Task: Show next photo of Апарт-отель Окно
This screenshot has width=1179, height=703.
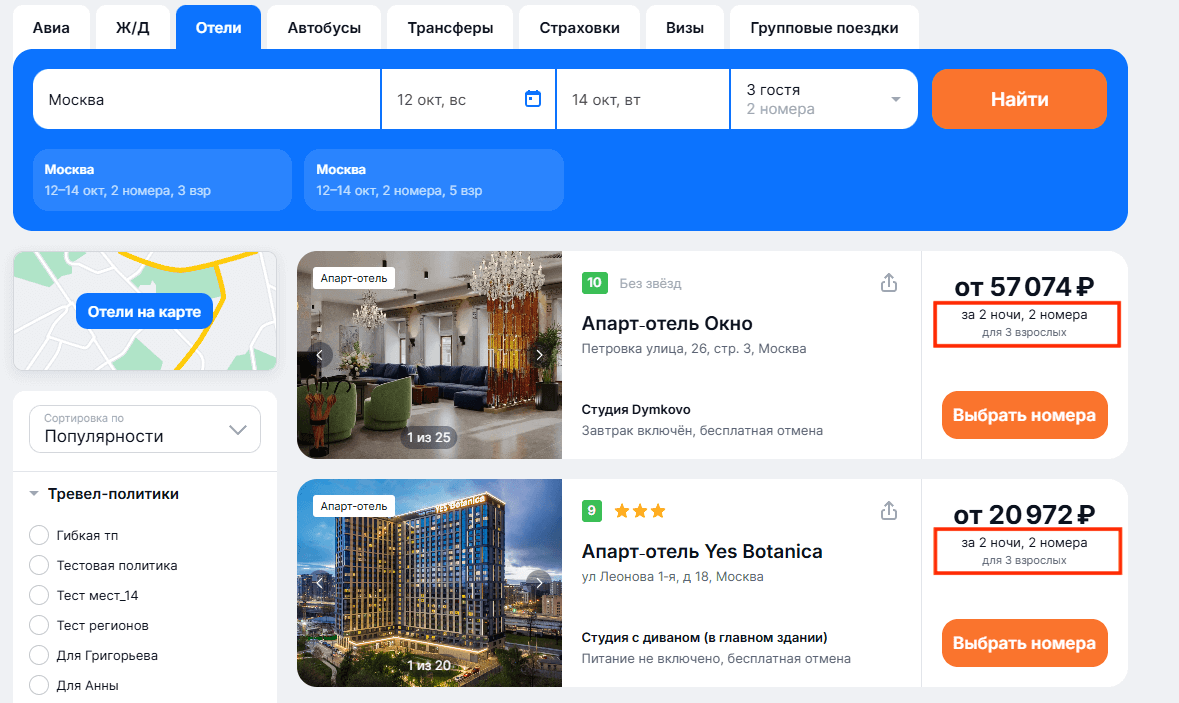Action: 539,355
